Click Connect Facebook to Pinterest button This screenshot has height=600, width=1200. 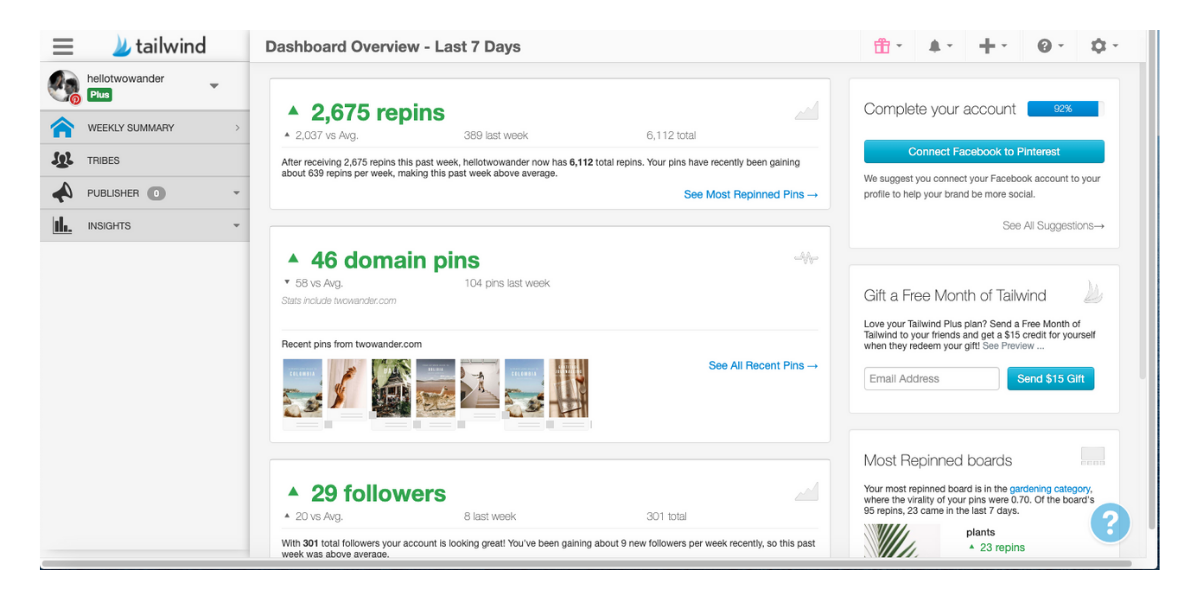click(x=984, y=152)
